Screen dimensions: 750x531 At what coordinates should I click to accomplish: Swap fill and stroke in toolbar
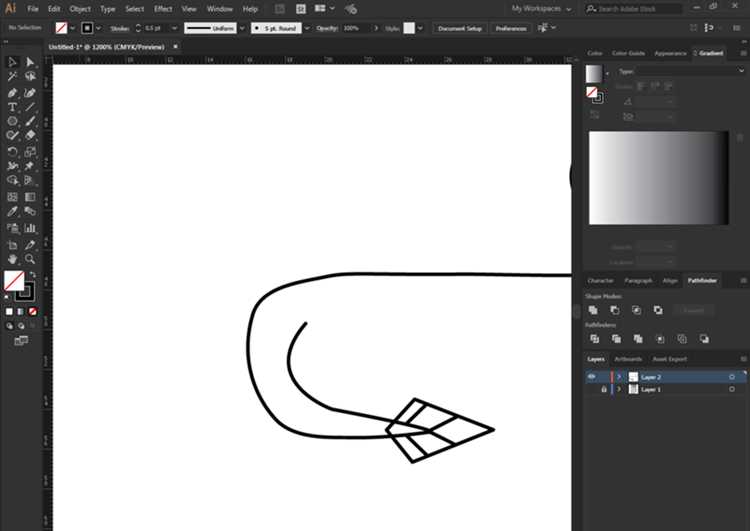pos(33,275)
